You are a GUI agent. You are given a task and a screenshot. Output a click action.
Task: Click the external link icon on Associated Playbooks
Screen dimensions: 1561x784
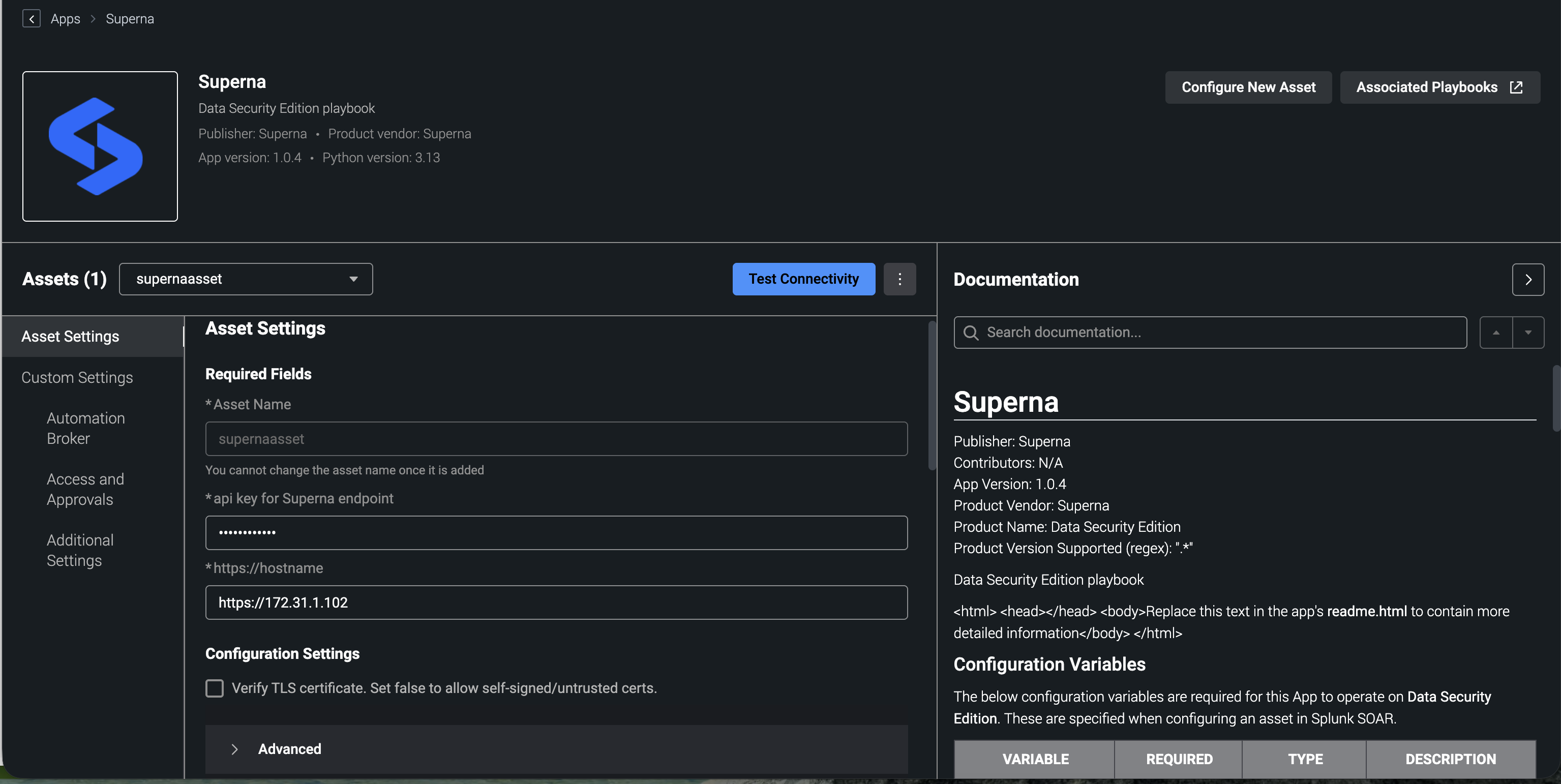1516,87
